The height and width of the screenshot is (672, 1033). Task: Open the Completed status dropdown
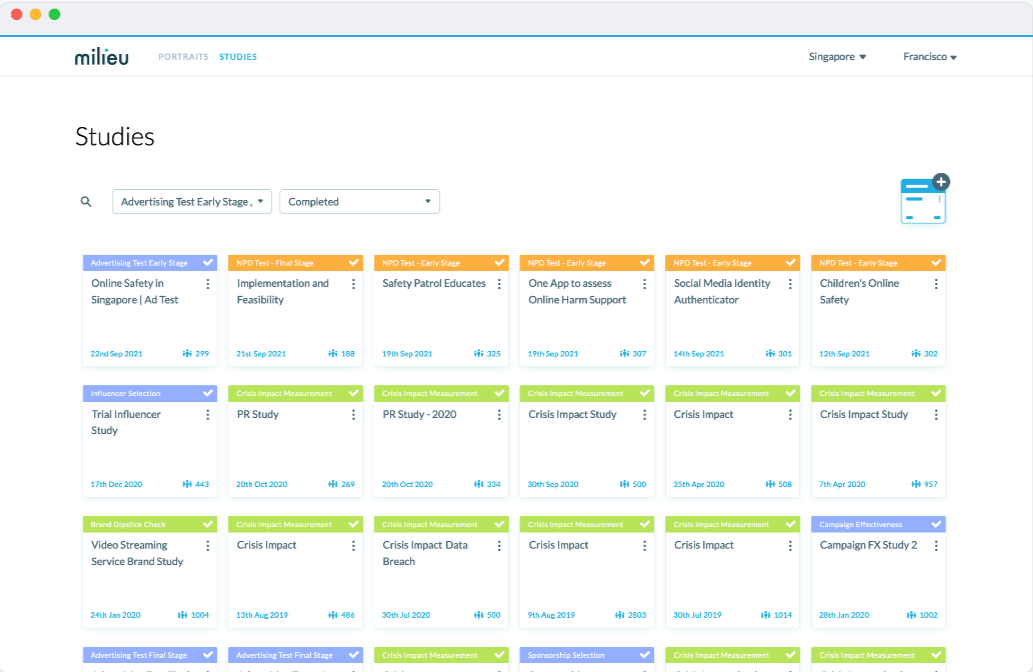[x=359, y=201]
